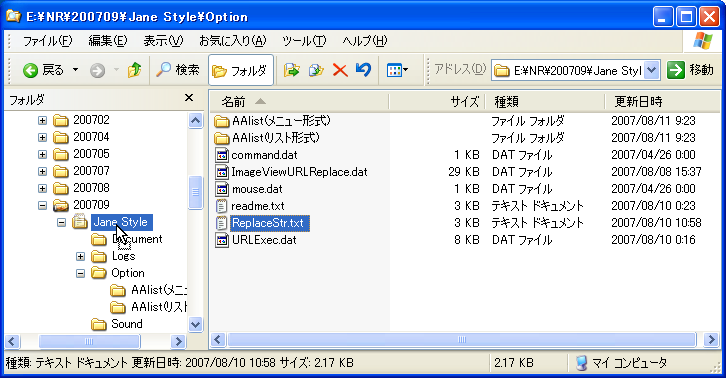This screenshot has width=726, height=378.
Task: Expand the 200702 folder node
Action: coord(42,120)
